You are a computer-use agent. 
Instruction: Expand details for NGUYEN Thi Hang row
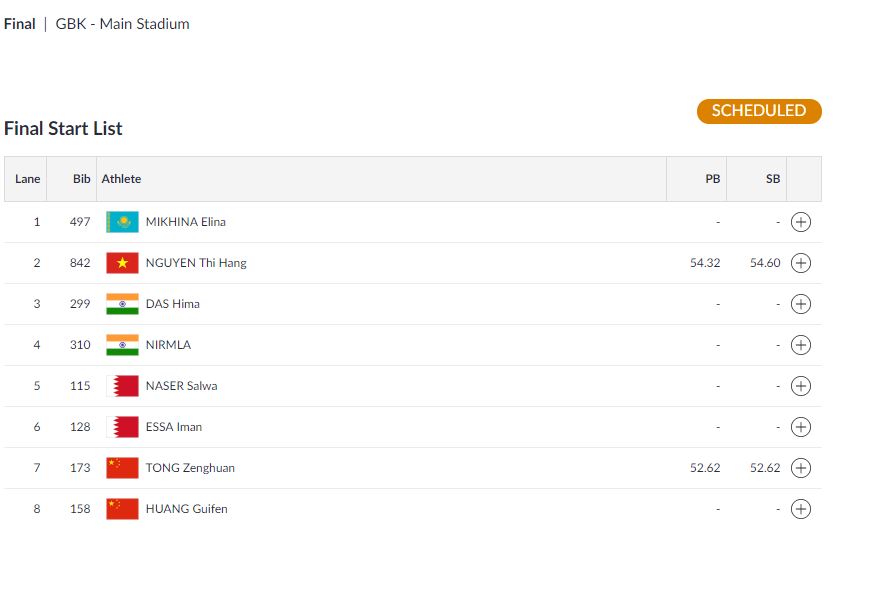[800, 263]
